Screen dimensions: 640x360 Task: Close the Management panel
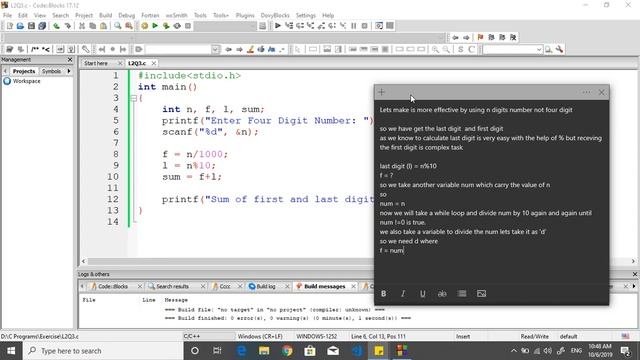(x=70, y=60)
